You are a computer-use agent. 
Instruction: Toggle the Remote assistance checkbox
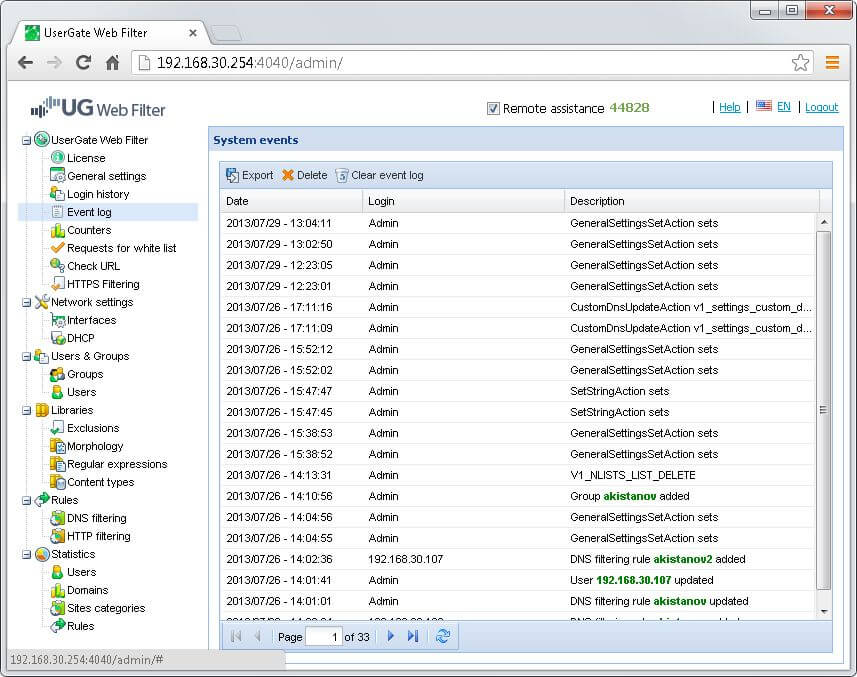point(493,108)
